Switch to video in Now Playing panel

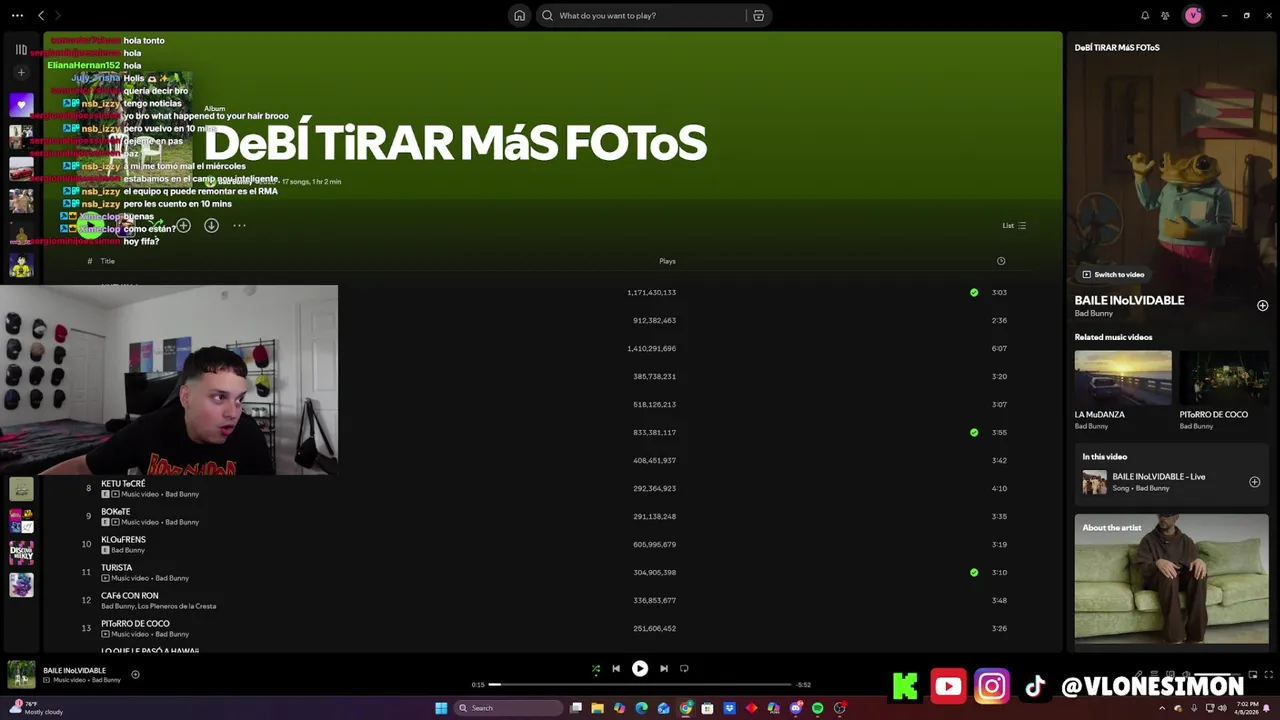click(x=1113, y=274)
